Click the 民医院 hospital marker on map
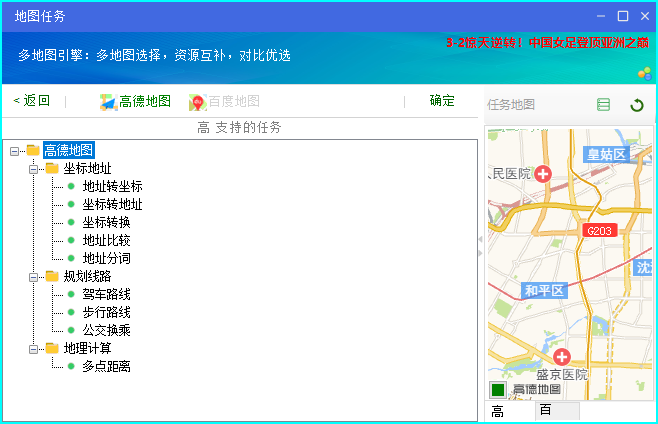This screenshot has height=424, width=658. coord(543,174)
